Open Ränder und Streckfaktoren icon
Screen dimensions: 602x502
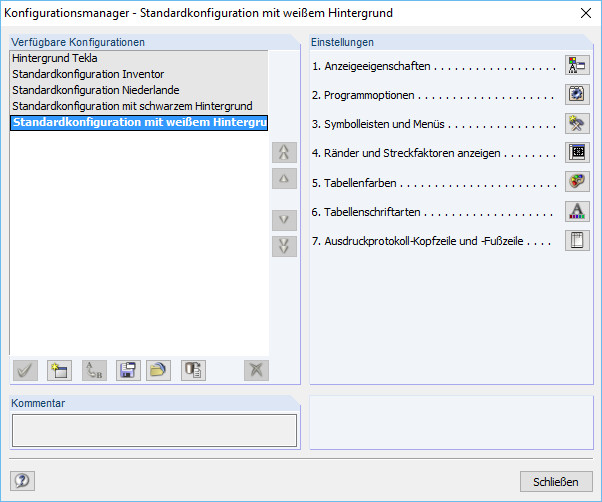coord(577,152)
